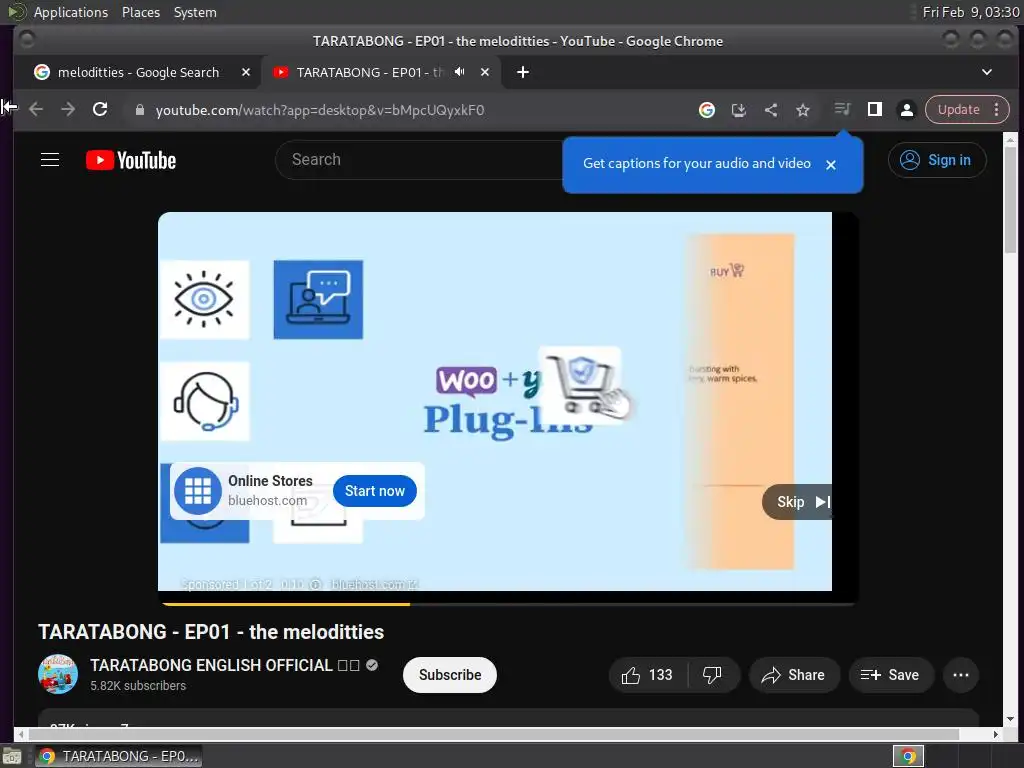The width and height of the screenshot is (1024, 768).
Task: Reload the YouTube page
Action: pos(100,110)
